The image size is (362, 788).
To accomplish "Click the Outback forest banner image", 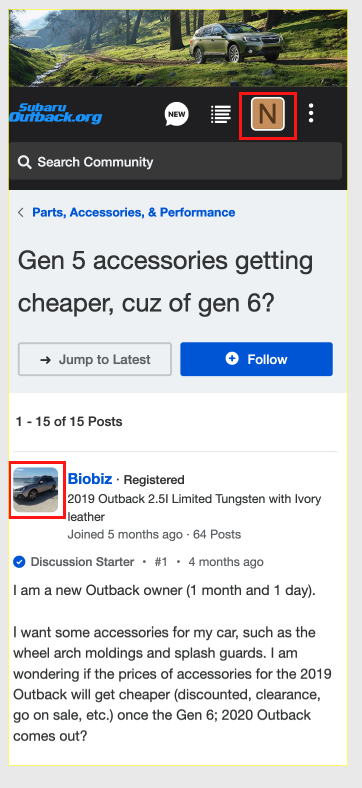I will tap(178, 48).
